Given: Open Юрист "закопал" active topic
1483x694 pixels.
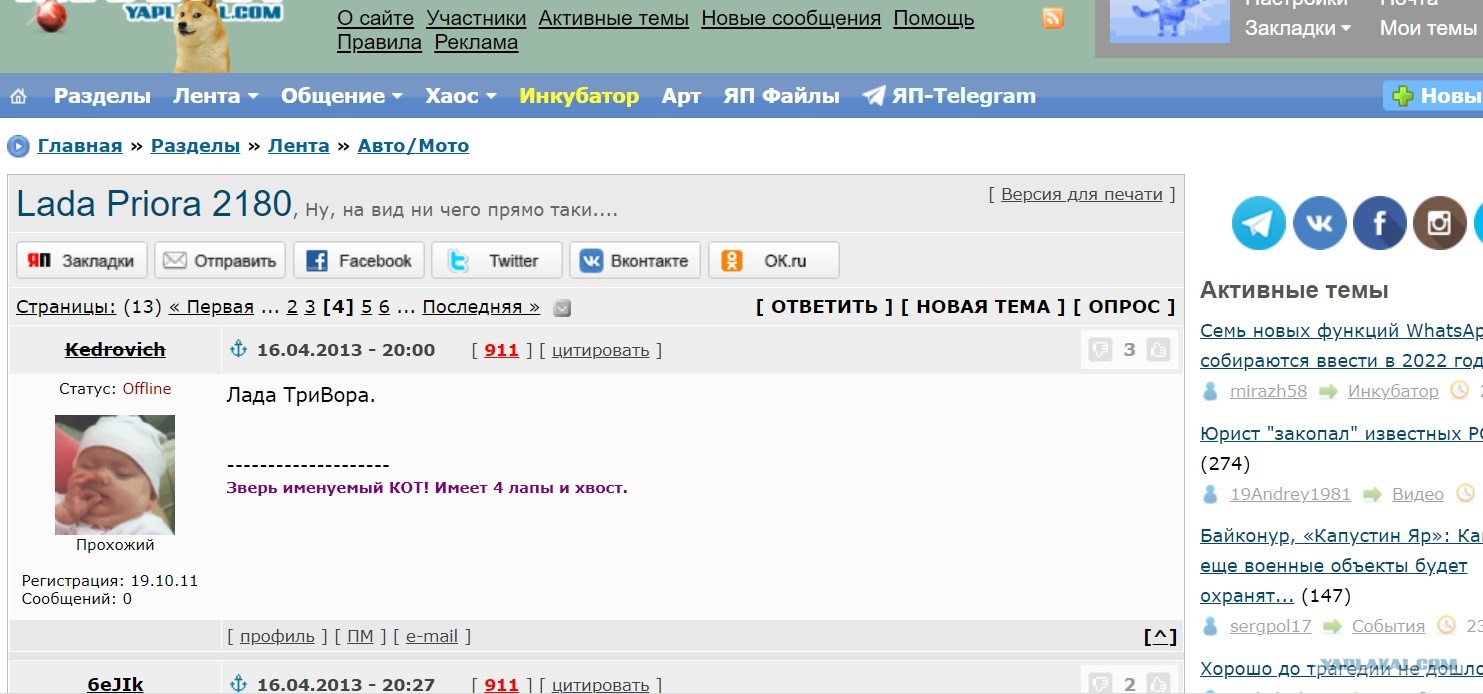Looking at the screenshot, I should click(x=1341, y=434).
